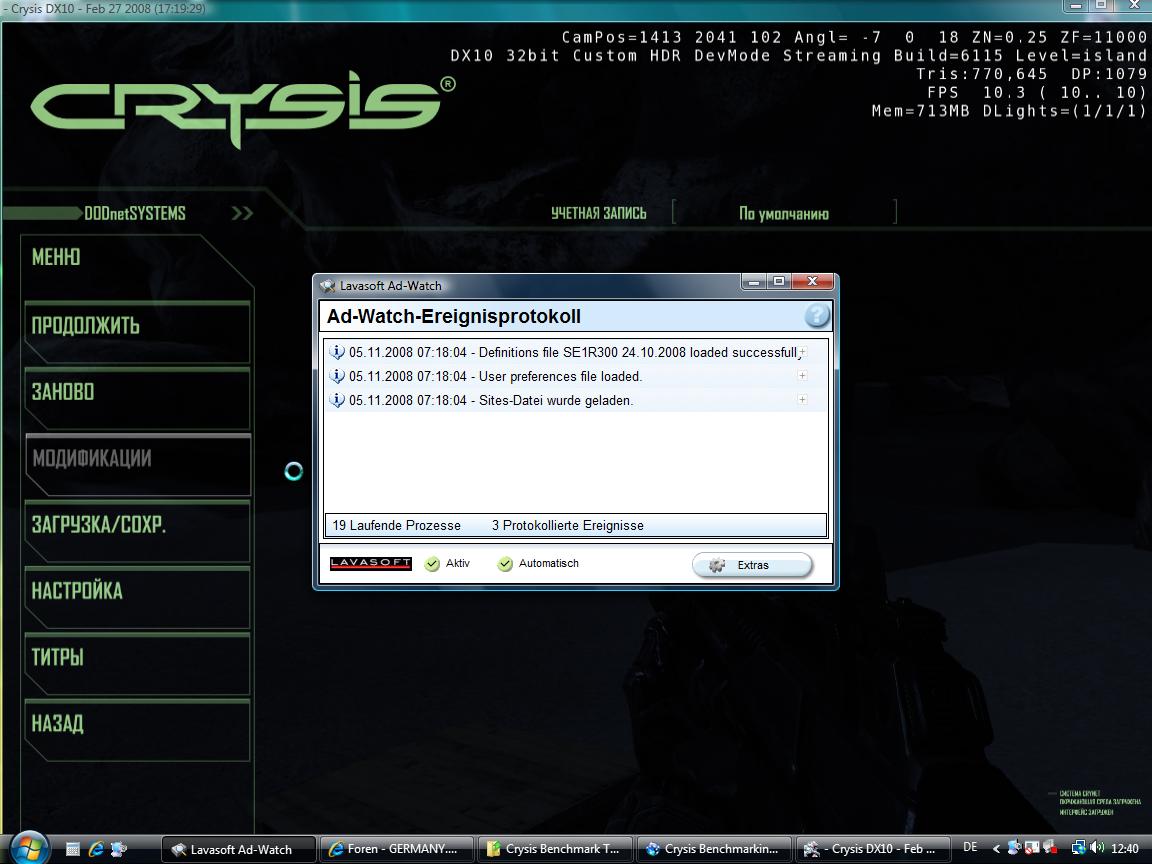1152x864 pixels.
Task: Toggle the Automatisch status checkmark
Action: coord(505,564)
